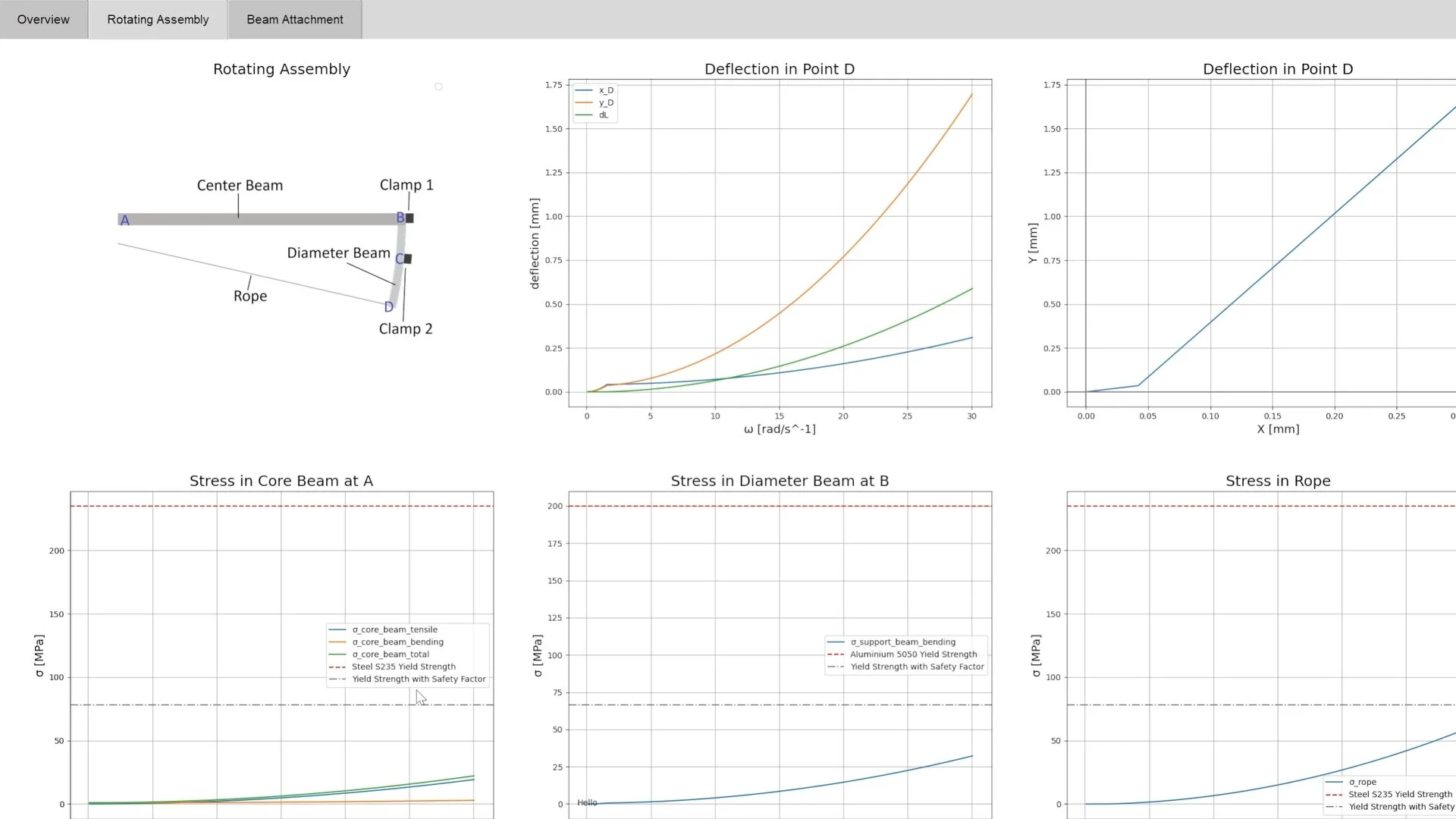Click the y_D legend entry
The height and width of the screenshot is (819, 1456).
(605, 102)
